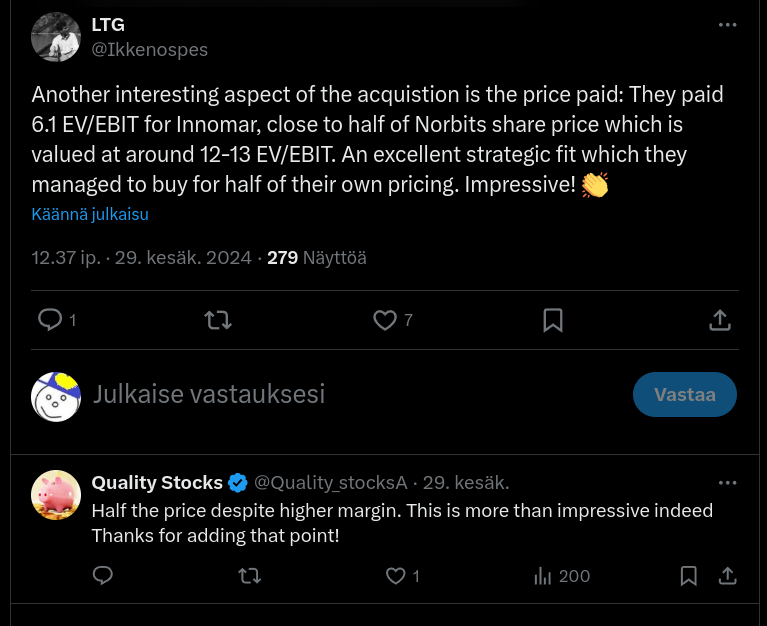Bookmark the Quality Stocks reply
The image size is (767, 626).
click(x=688, y=576)
